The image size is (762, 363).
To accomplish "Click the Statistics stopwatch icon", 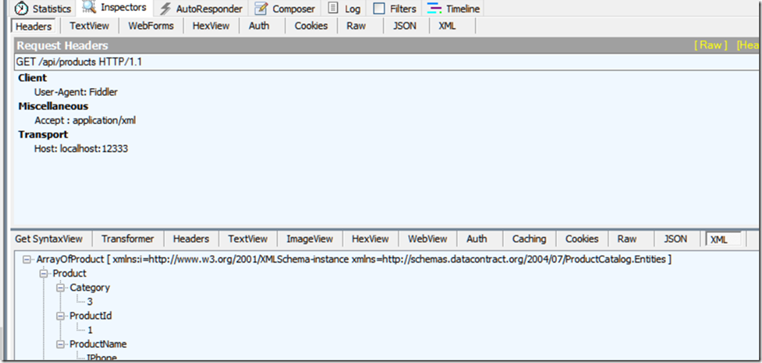I will click(x=22, y=8).
